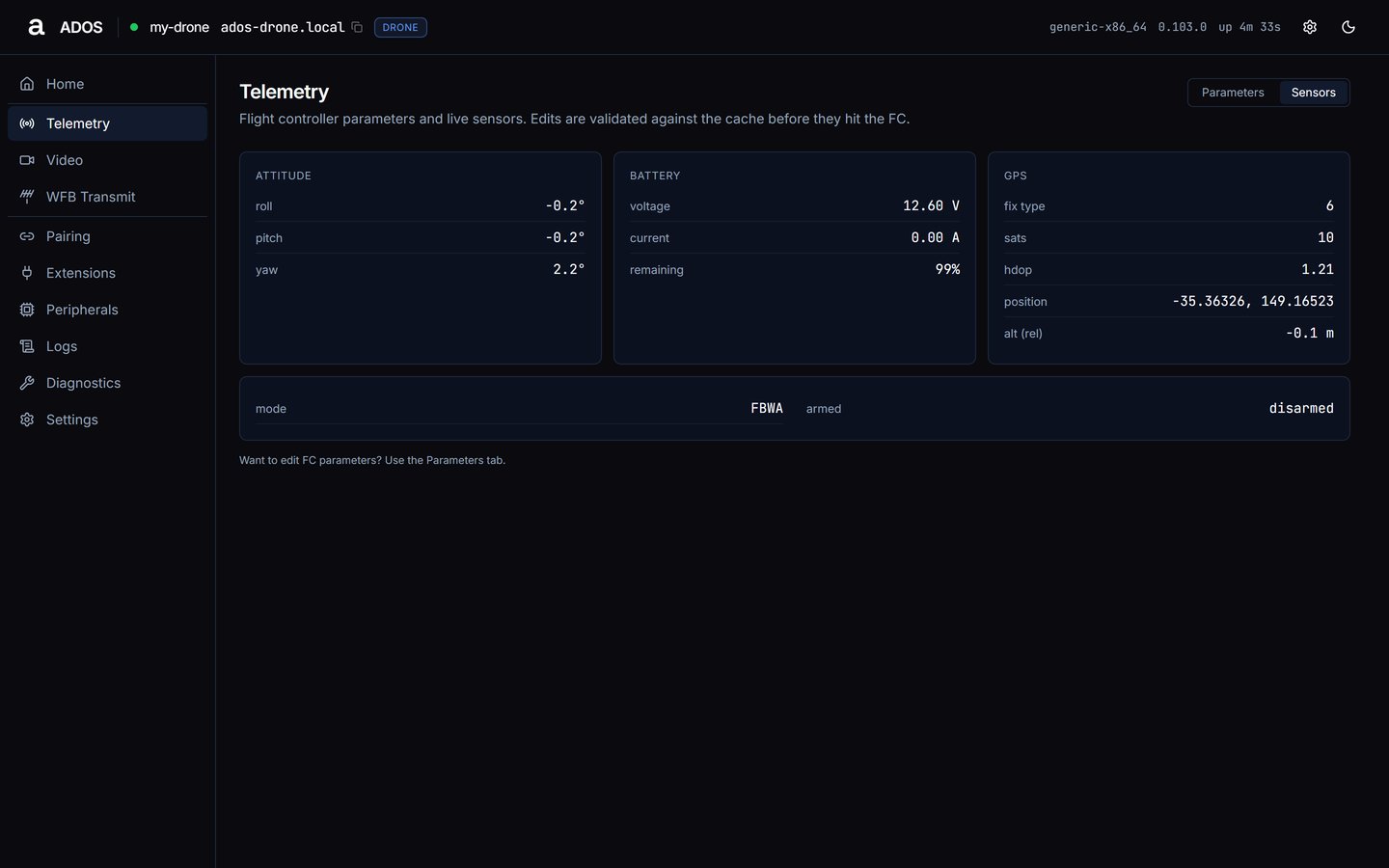Click the GPS position coordinates
Viewport: 1389px width, 868px height.
1253,301
